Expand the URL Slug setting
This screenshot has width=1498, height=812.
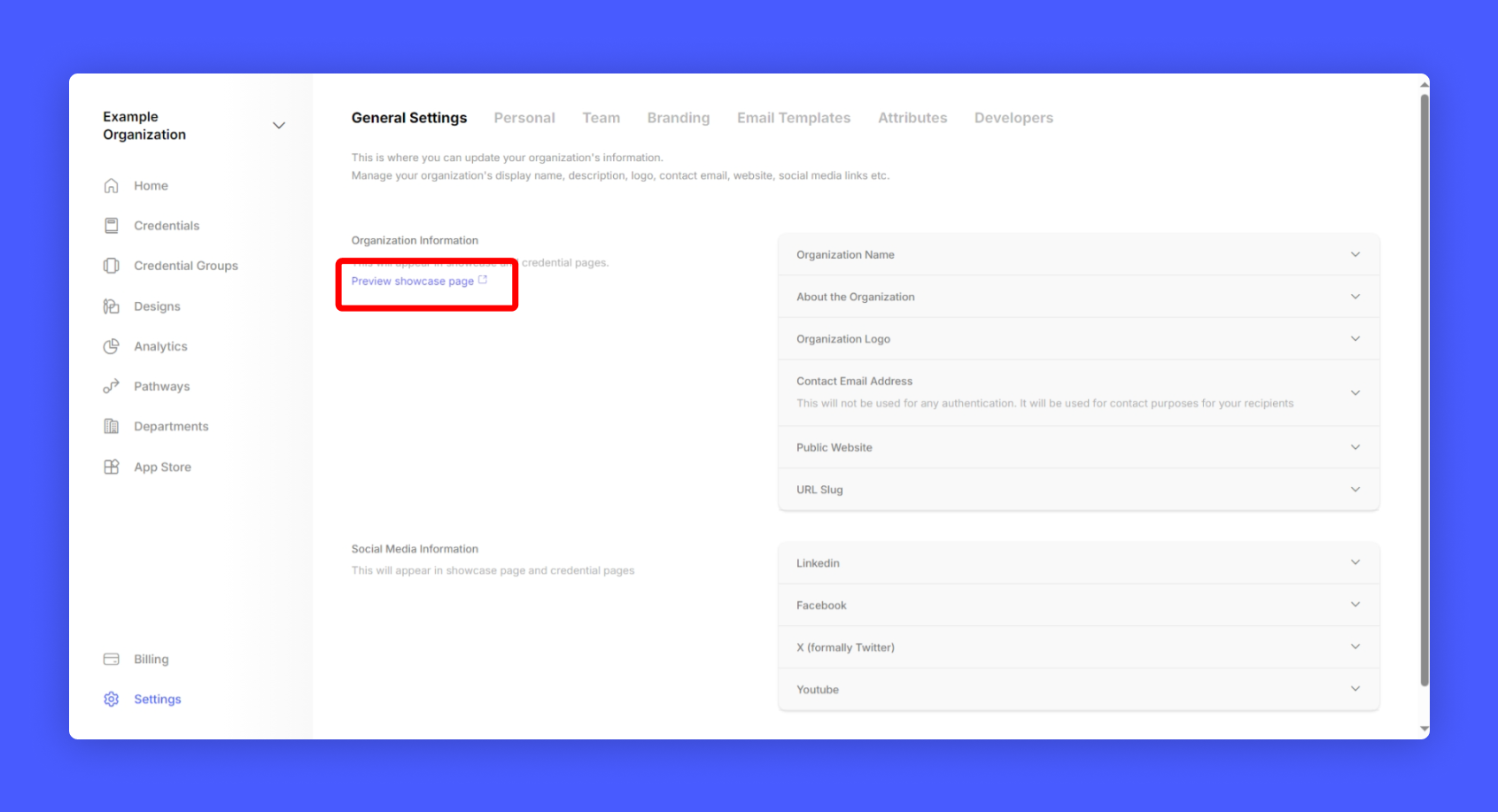[1354, 490]
